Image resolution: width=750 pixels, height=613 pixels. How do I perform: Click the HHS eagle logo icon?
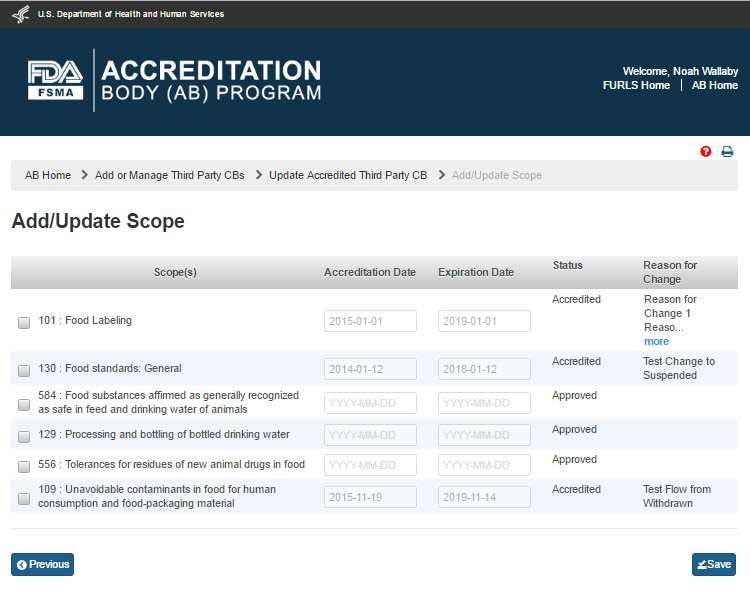tap(20, 14)
